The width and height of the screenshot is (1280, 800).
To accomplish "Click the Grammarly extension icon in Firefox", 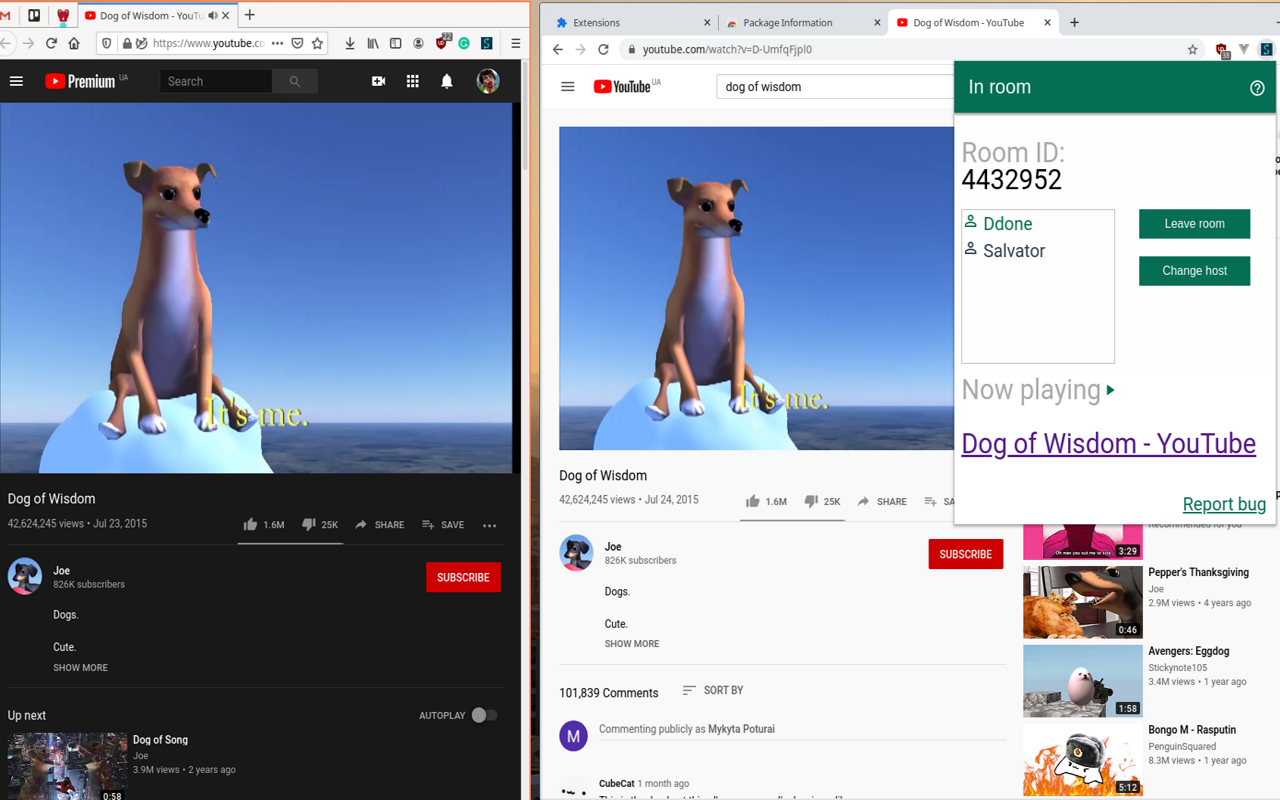I will tap(463, 43).
